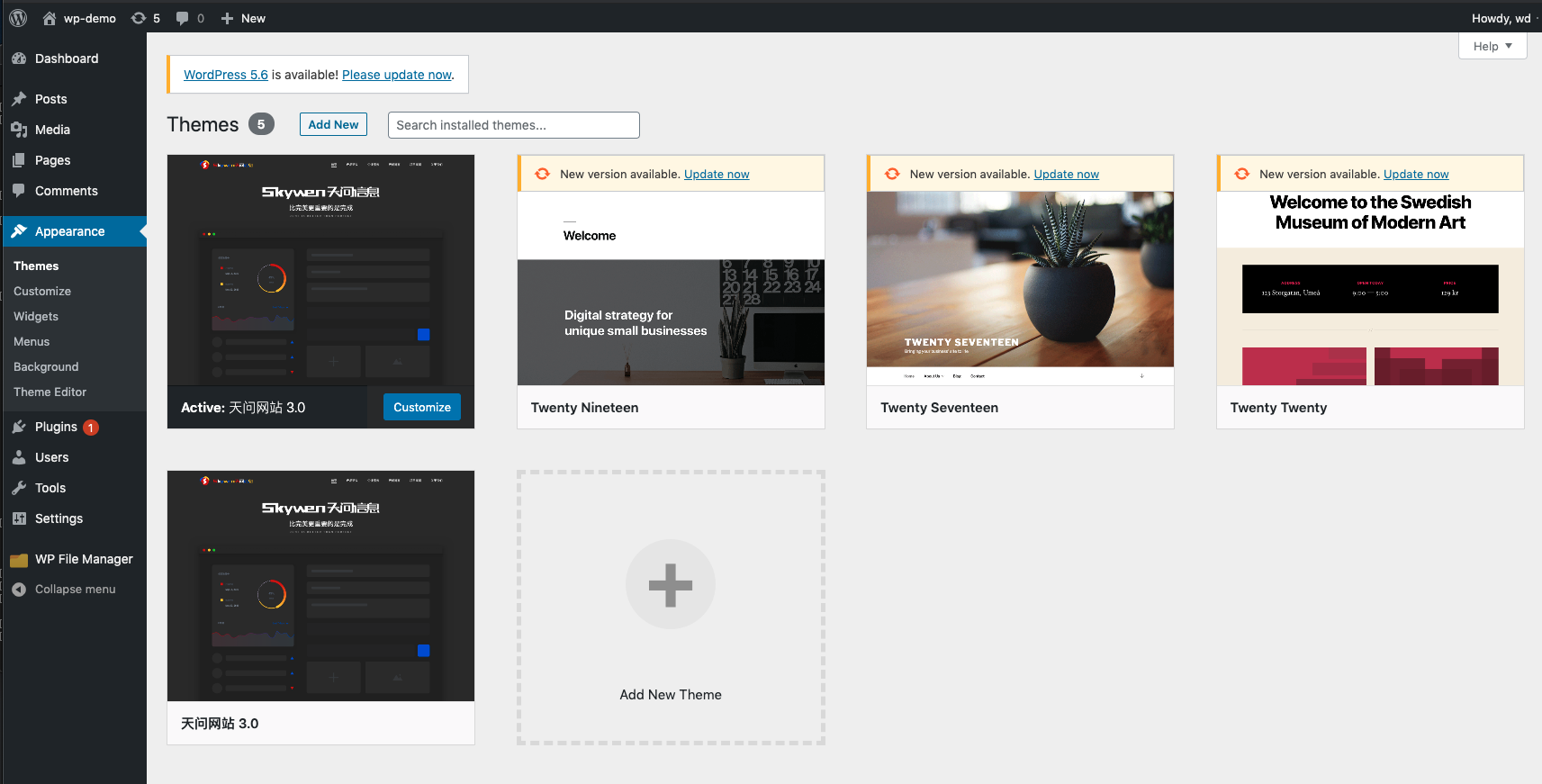Expand the Help dropdown panel
The width and height of the screenshot is (1542, 784).
pos(1492,46)
